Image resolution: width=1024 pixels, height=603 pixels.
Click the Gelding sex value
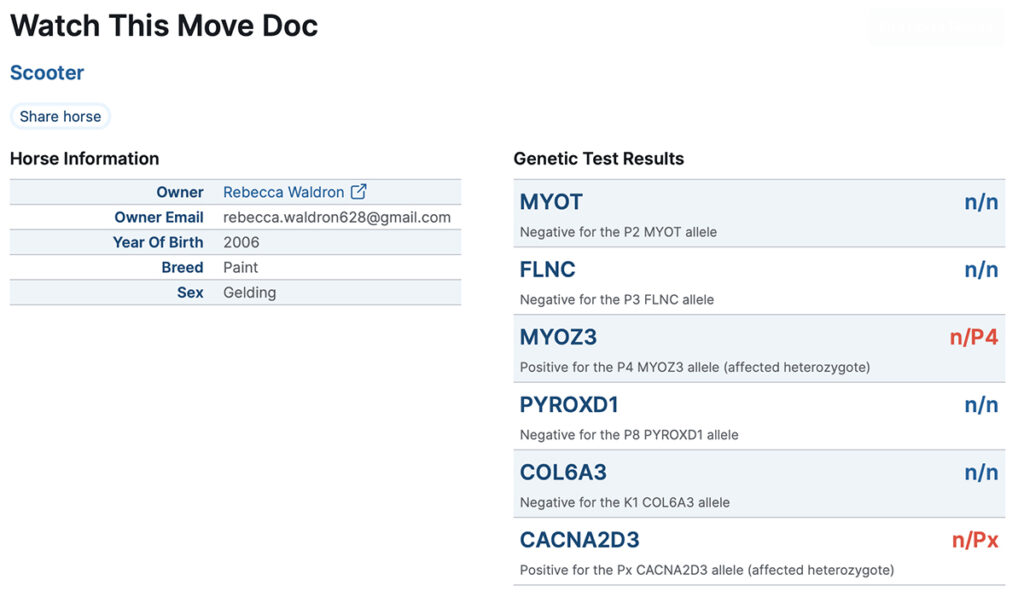tap(249, 292)
